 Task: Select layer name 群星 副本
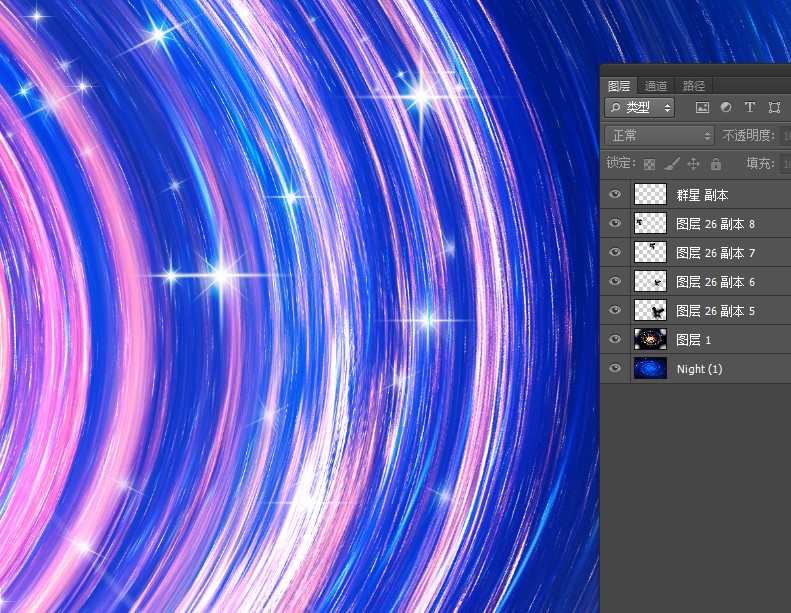pyautogui.click(x=702, y=195)
